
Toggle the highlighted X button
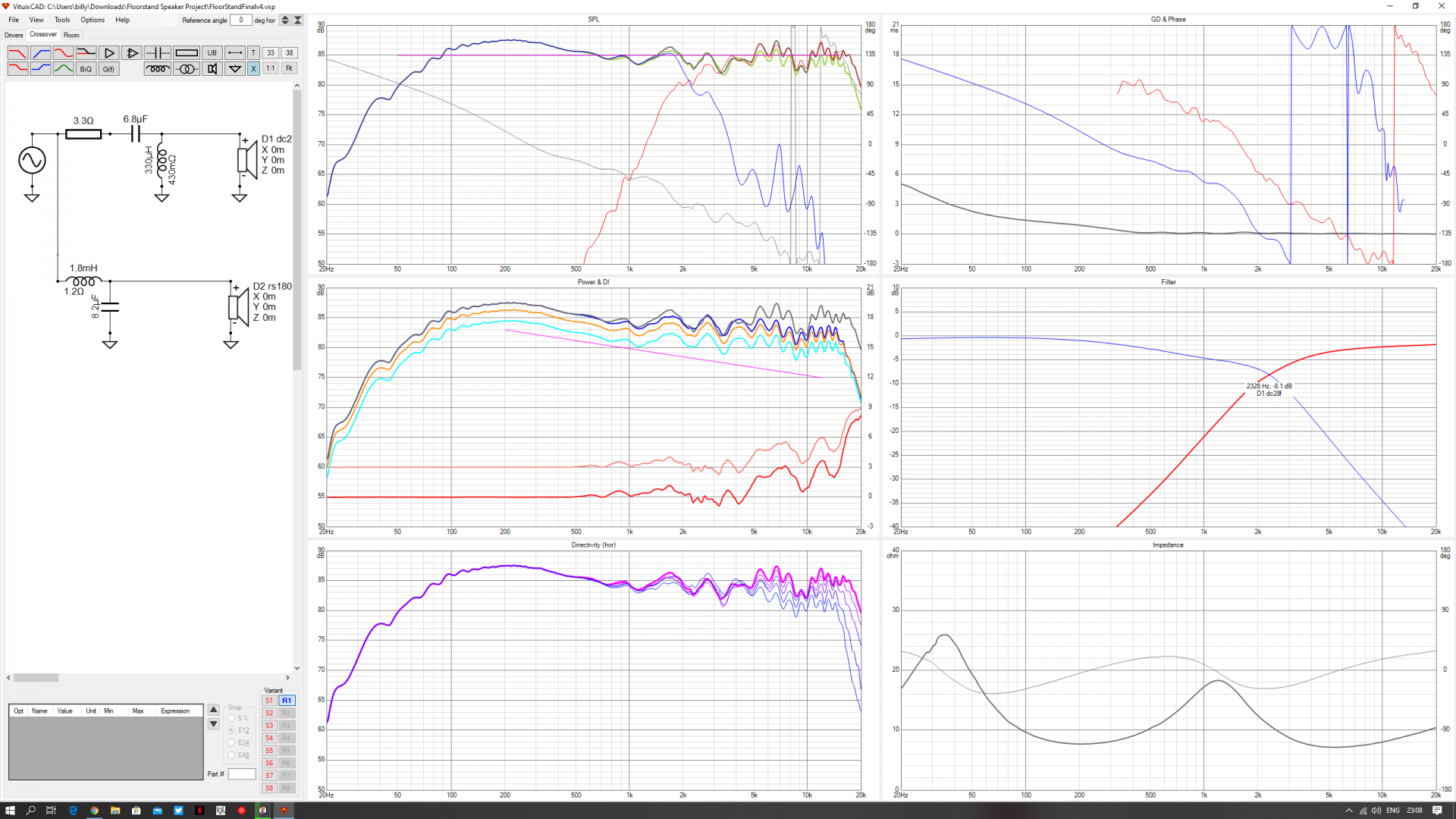pyautogui.click(x=253, y=69)
